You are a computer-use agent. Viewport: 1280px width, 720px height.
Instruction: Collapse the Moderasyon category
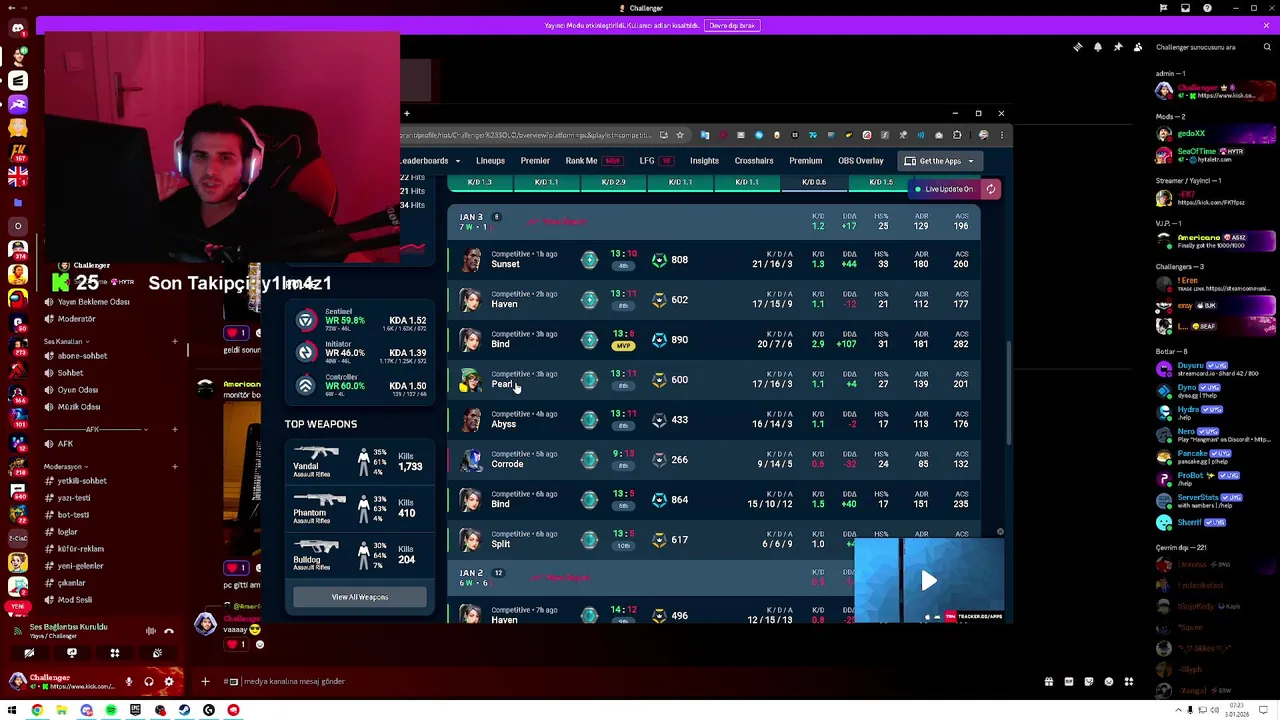coord(65,467)
